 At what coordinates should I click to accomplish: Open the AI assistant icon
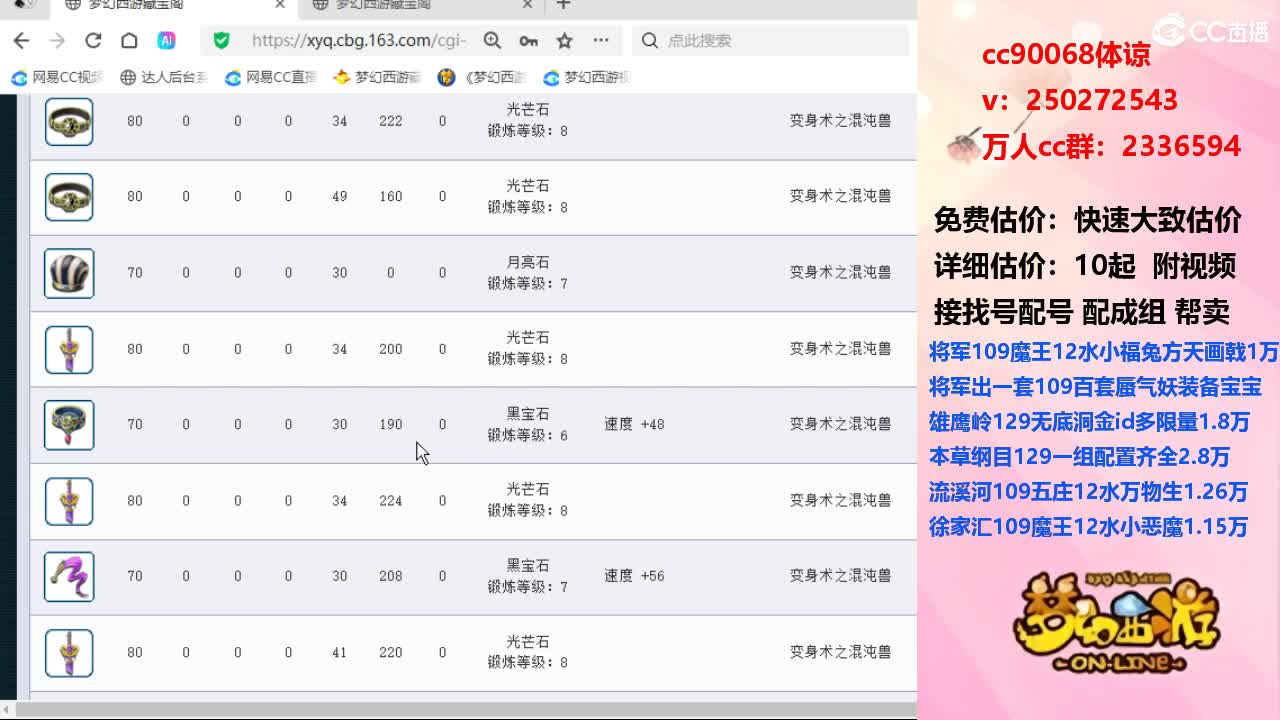[166, 40]
